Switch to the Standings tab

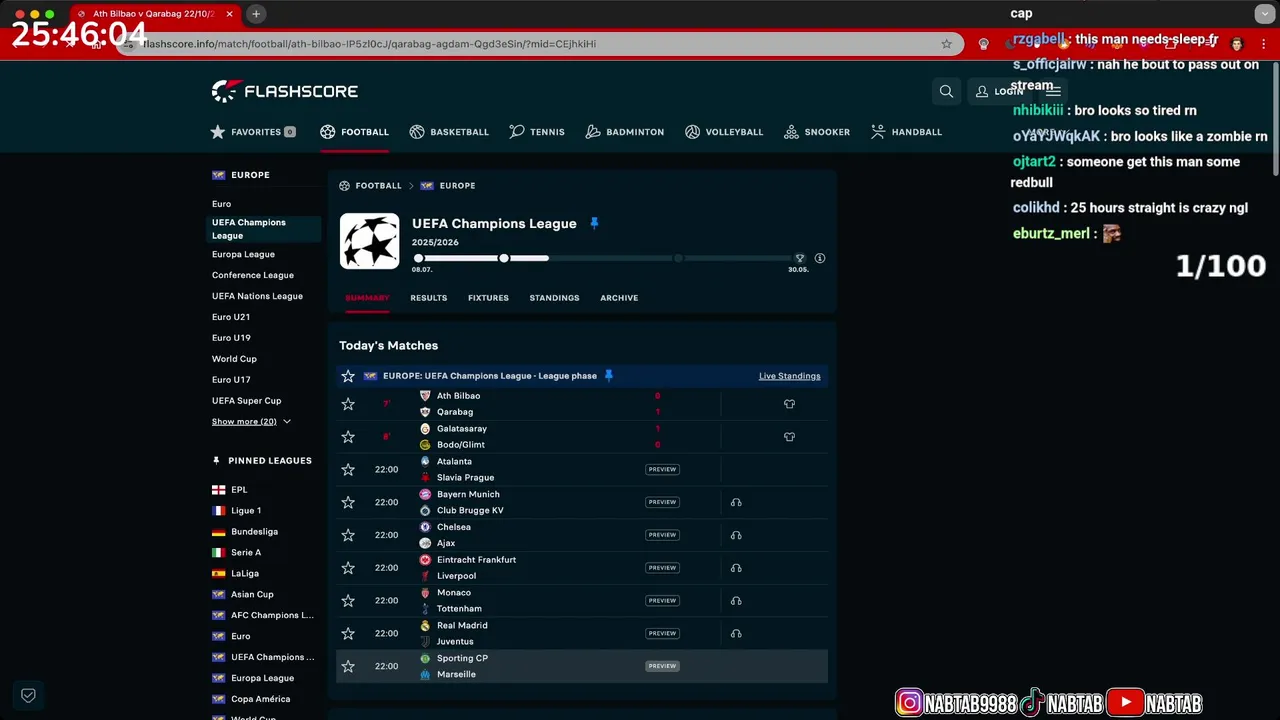coord(554,298)
